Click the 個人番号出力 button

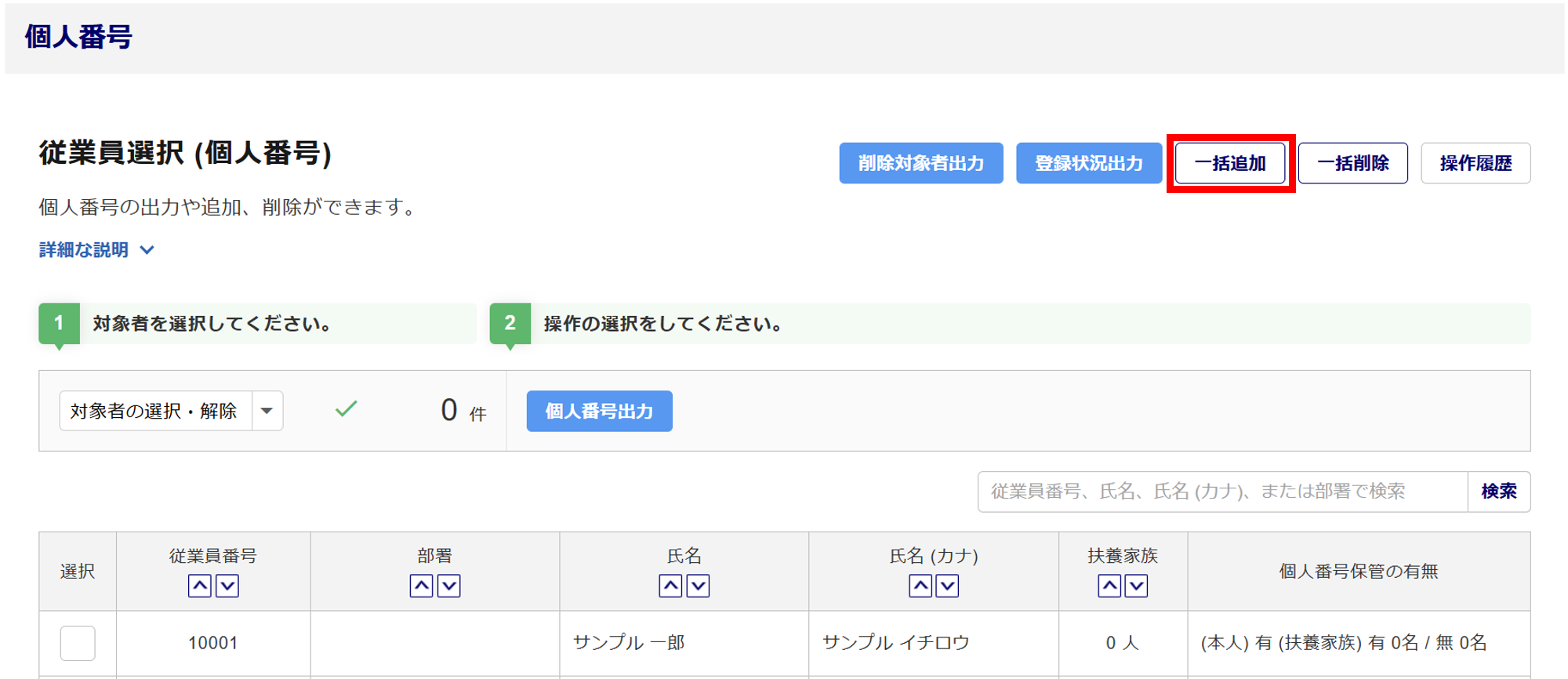pos(599,411)
